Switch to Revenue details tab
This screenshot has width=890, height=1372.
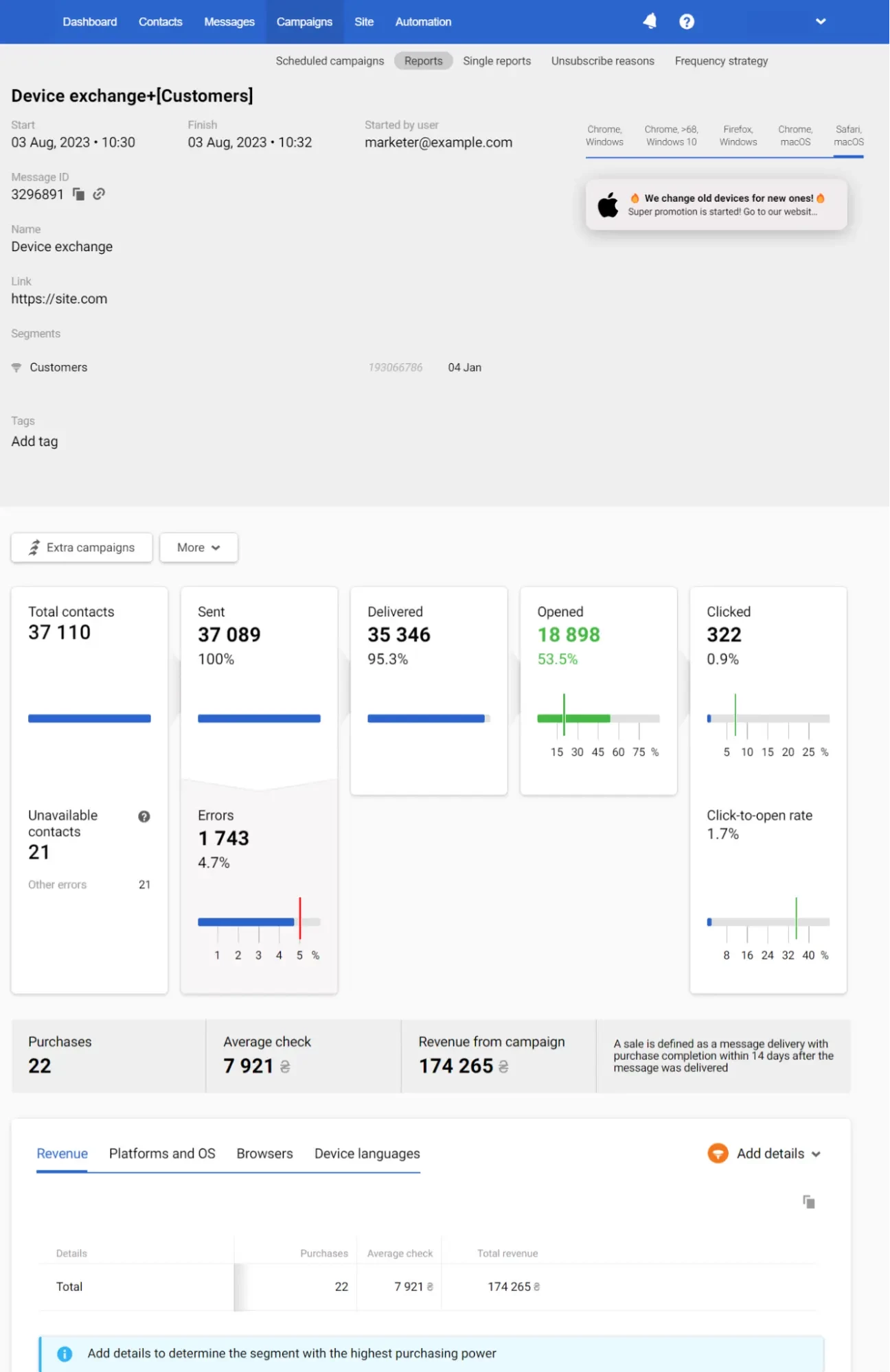[x=62, y=1154]
